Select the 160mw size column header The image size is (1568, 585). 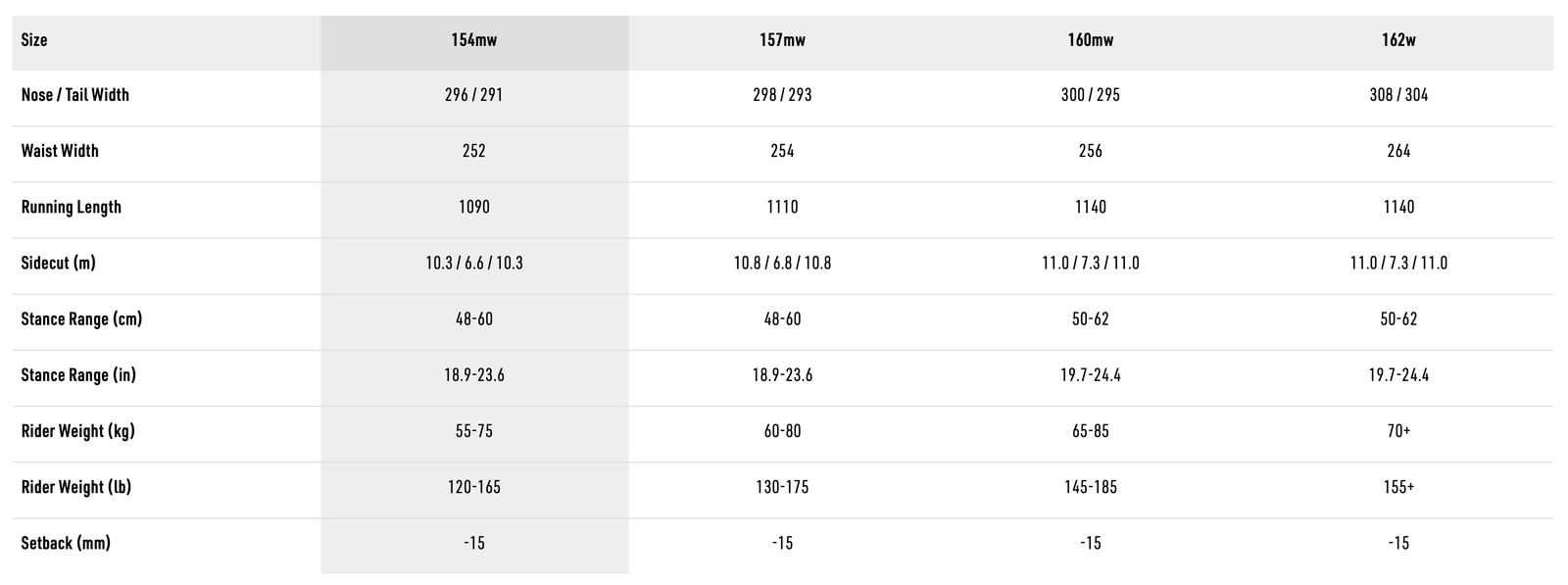click(x=1090, y=40)
